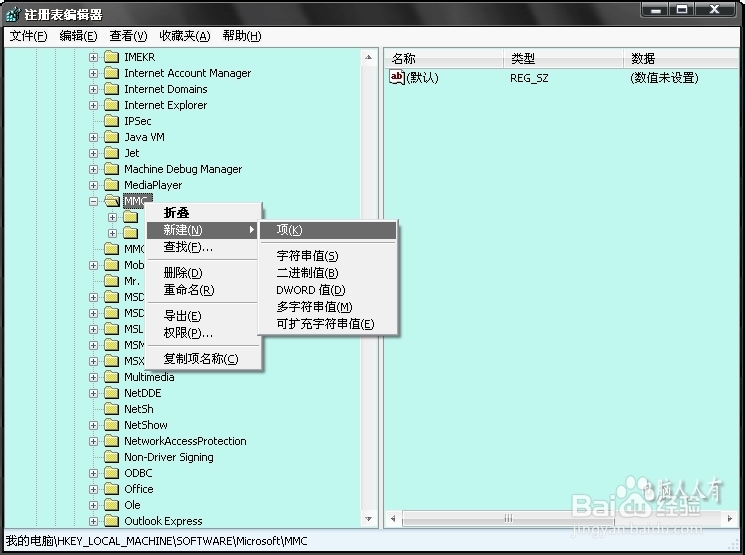
Task: Click the NetDDE folder icon
Action: [x=112, y=393]
